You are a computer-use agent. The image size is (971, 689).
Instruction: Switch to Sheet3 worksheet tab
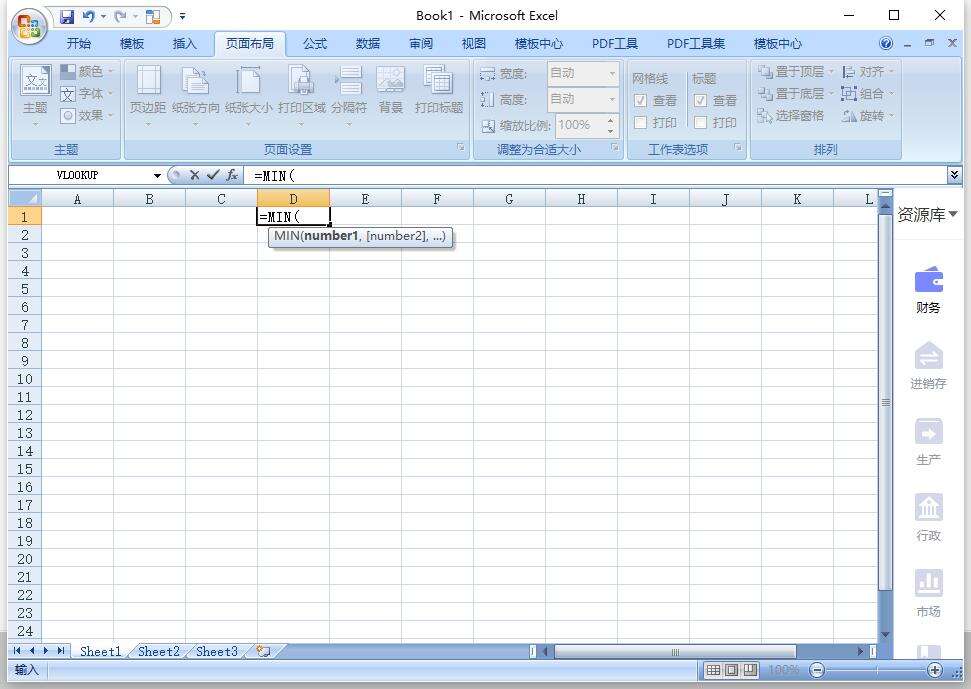click(217, 651)
